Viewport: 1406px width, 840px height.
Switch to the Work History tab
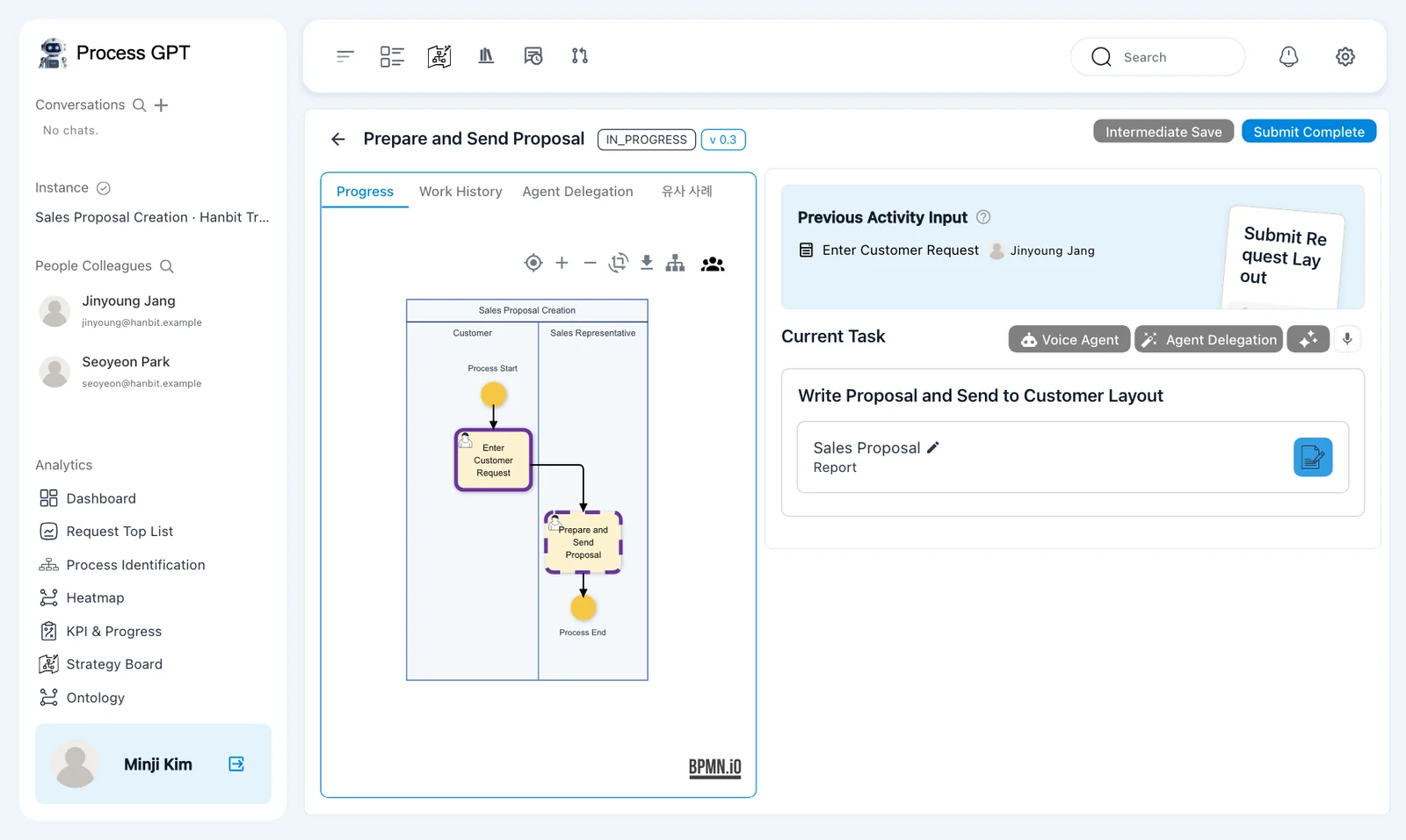tap(460, 192)
